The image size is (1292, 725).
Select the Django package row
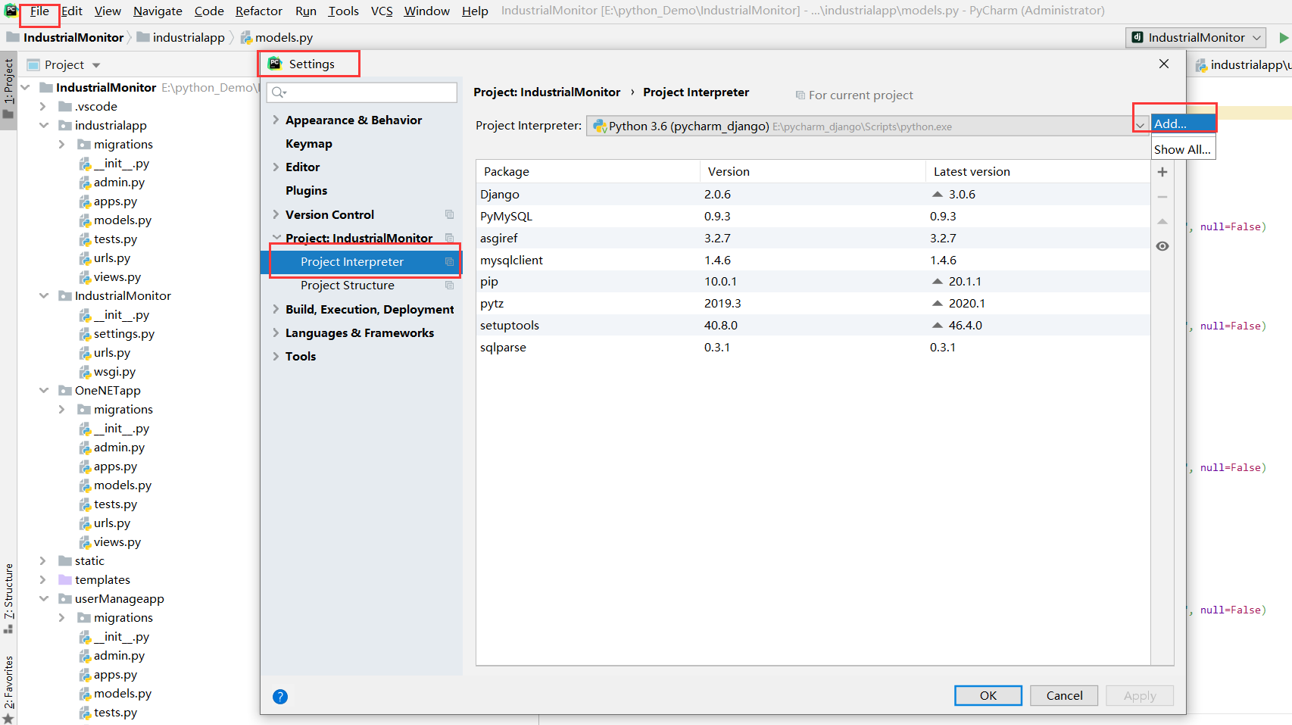click(x=812, y=194)
